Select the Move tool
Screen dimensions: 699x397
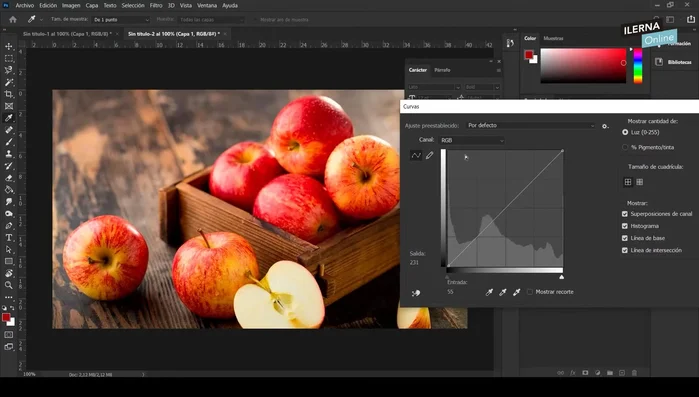(8, 47)
